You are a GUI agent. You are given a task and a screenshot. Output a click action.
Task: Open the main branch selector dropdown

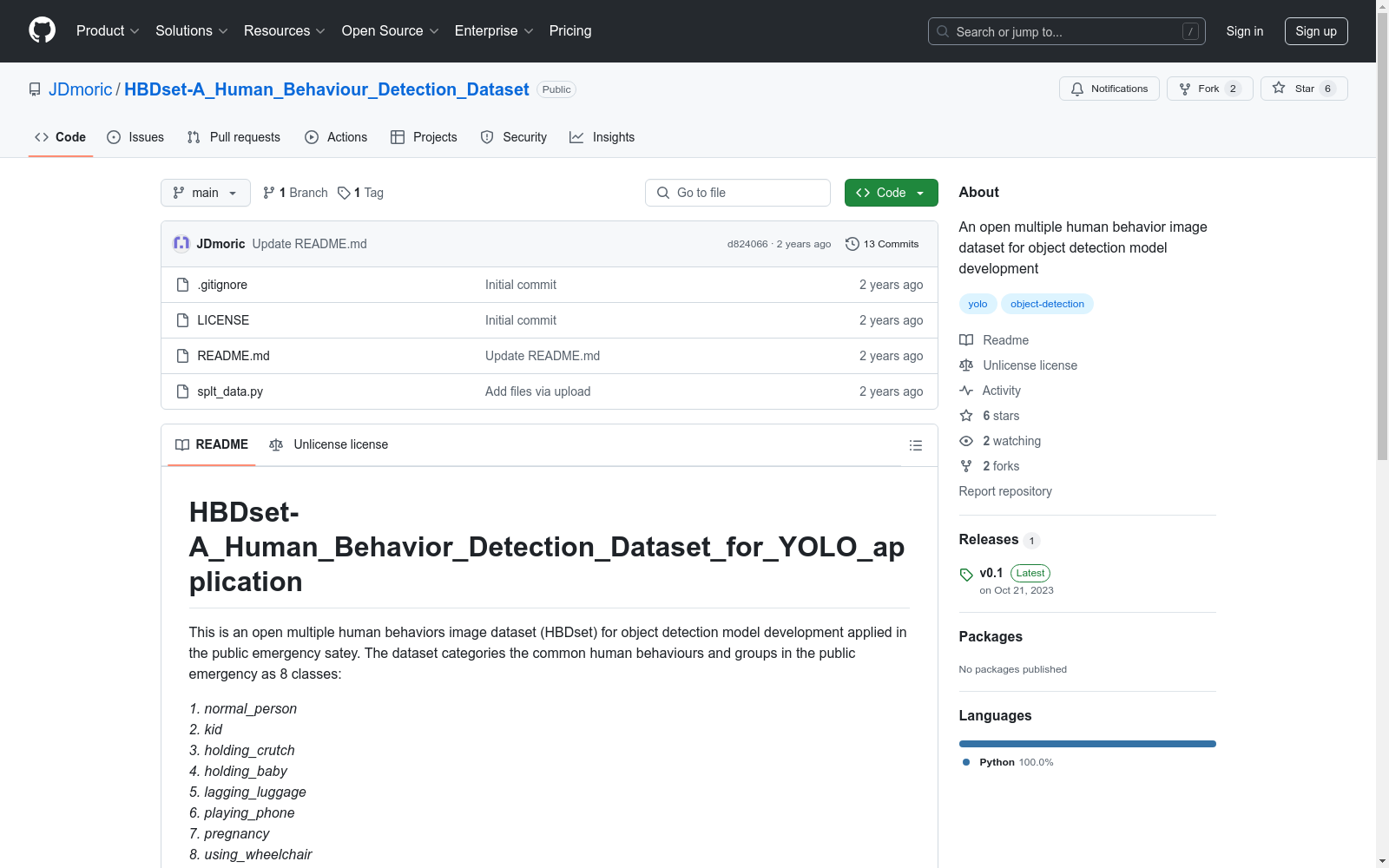point(206,193)
